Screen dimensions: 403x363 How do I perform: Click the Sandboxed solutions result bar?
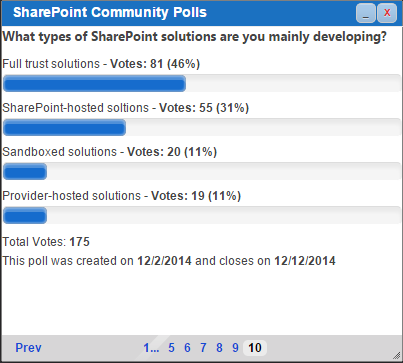point(202,171)
